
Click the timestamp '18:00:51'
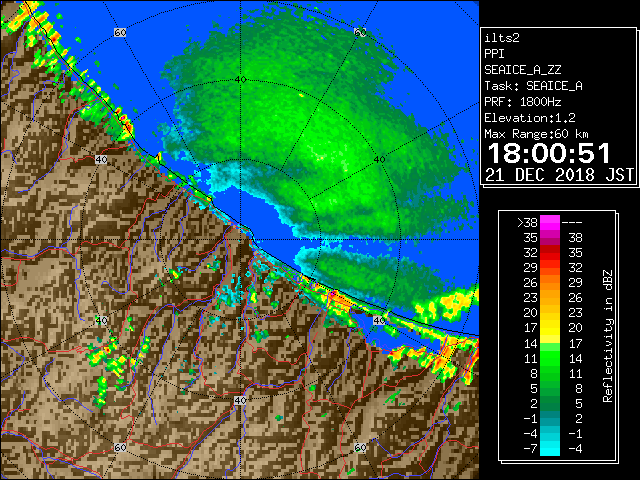pos(549,153)
